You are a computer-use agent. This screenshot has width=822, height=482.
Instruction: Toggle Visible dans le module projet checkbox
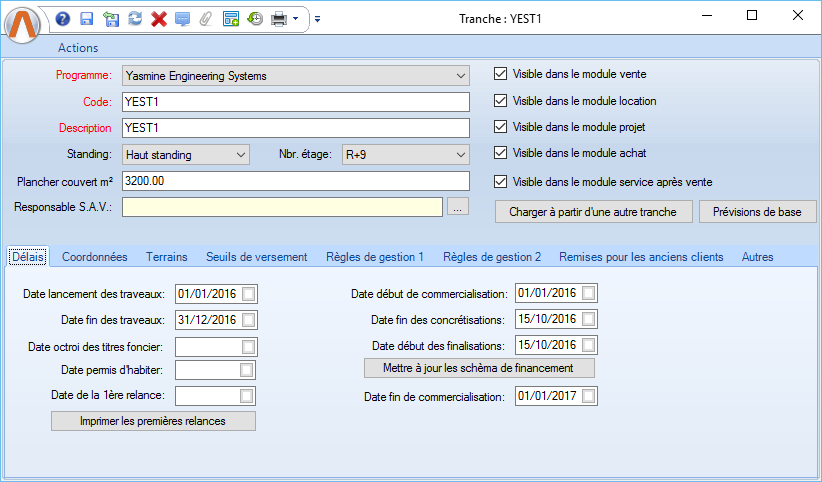[501, 128]
